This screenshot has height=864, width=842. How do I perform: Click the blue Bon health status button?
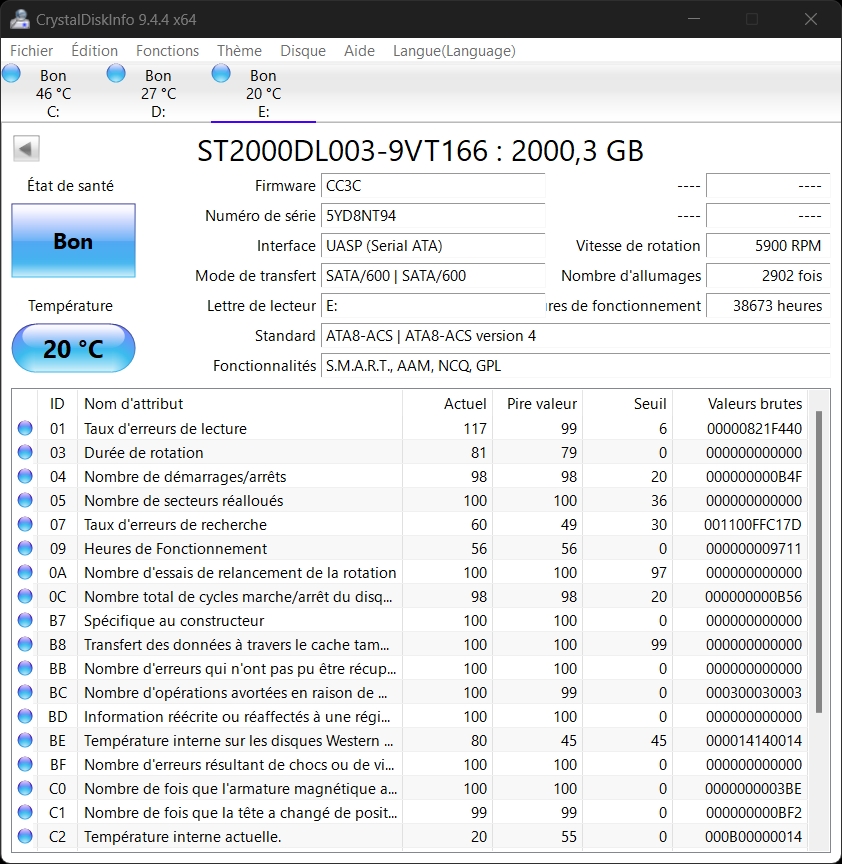73,241
